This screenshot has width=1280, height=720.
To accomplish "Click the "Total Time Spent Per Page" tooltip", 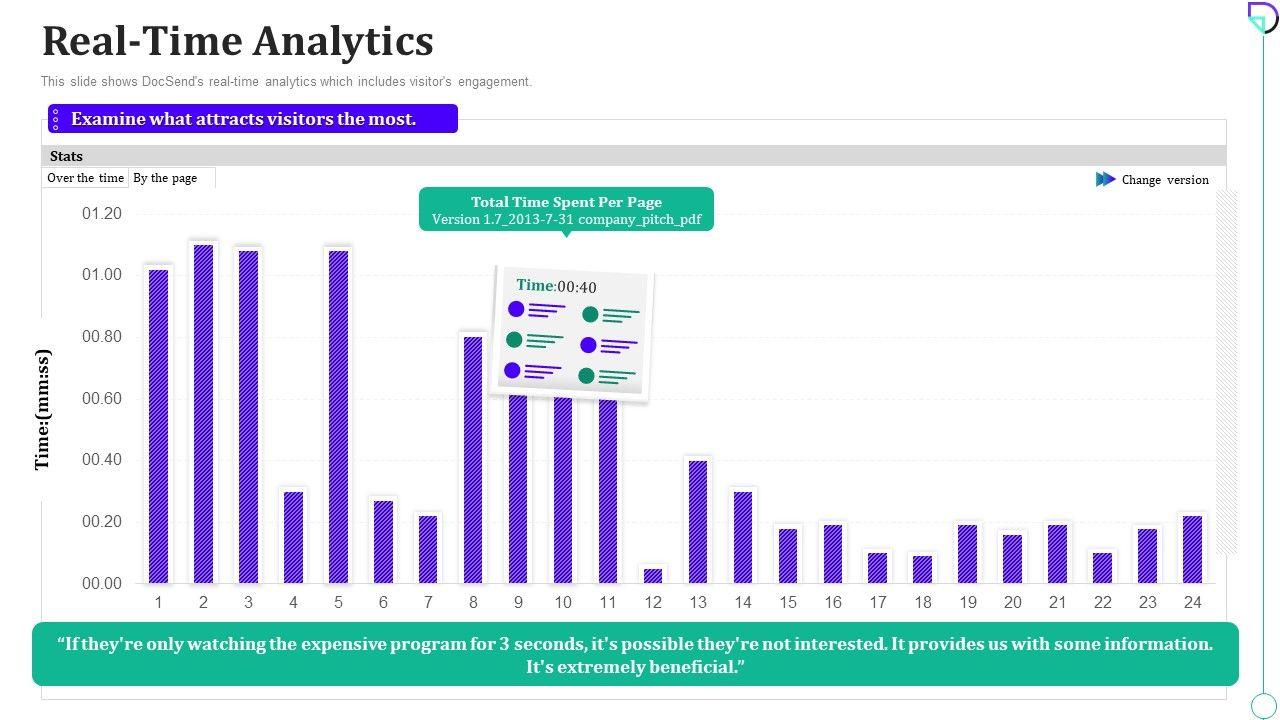I will tap(566, 209).
